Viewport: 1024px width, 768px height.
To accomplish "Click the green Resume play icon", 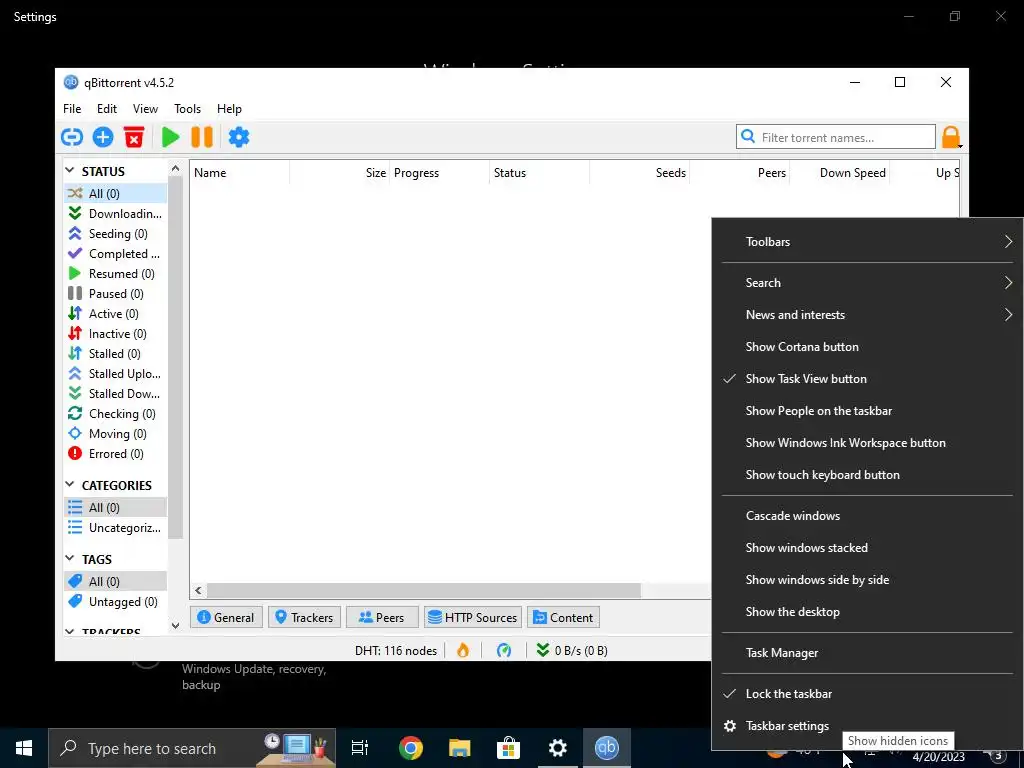I will 170,137.
